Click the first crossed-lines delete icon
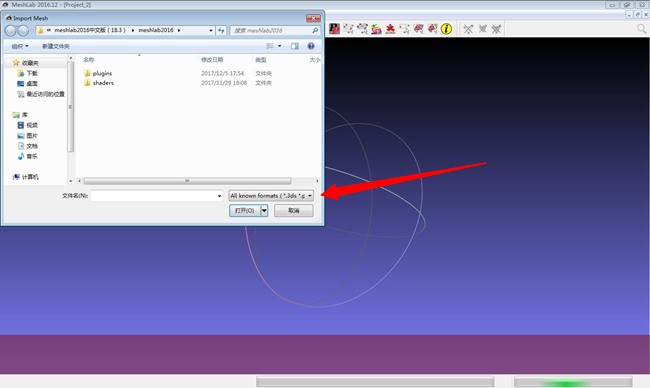Image resolution: width=650 pixels, height=388 pixels. 468,29
